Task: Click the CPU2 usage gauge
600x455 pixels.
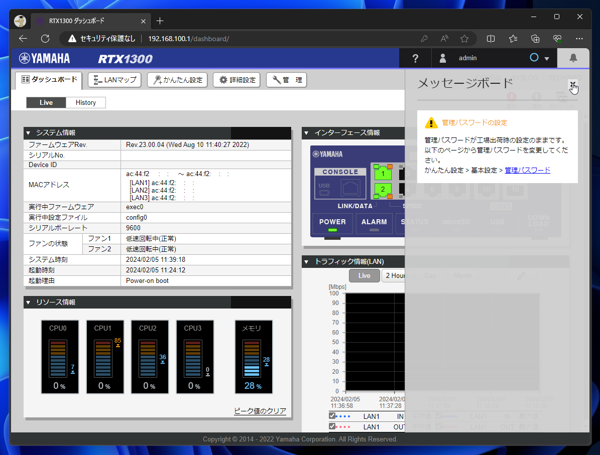Action: coord(150,357)
